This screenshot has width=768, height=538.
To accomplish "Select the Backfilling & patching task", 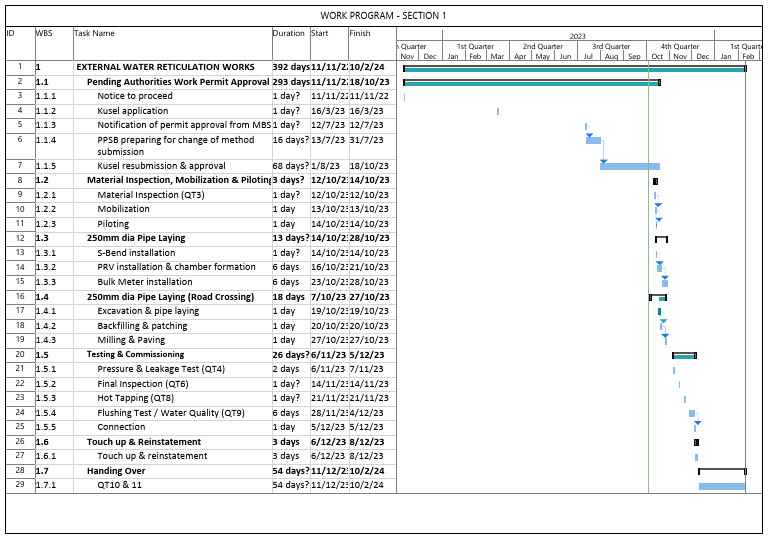I will (x=142, y=326).
